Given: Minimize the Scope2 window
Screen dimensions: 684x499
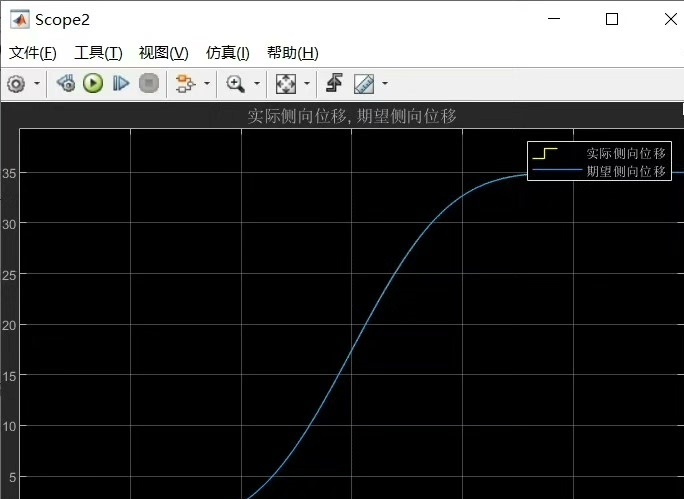Looking at the screenshot, I should (x=554, y=19).
